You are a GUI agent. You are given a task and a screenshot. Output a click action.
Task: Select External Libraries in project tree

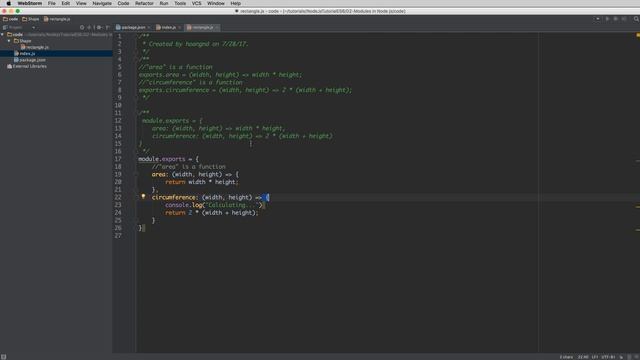(27, 66)
